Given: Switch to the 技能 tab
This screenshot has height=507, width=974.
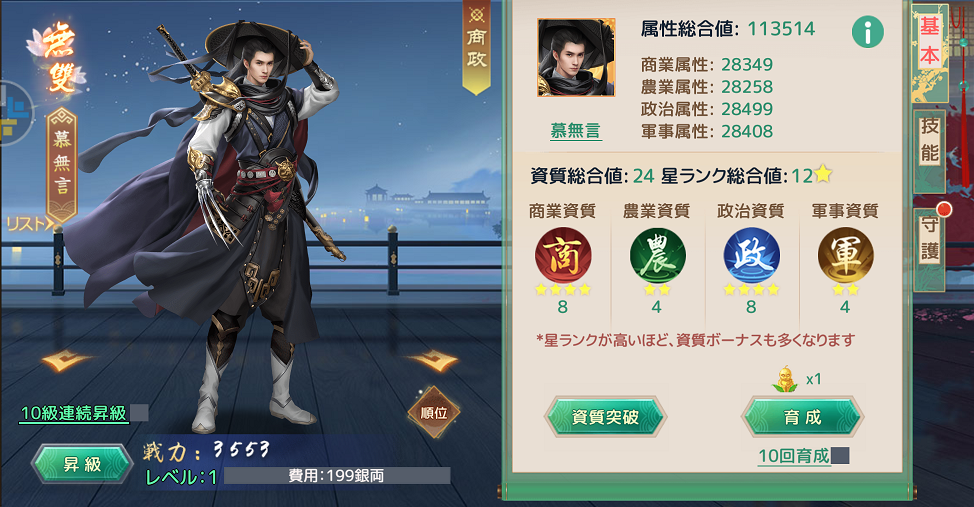Looking at the screenshot, I should tap(929, 140).
